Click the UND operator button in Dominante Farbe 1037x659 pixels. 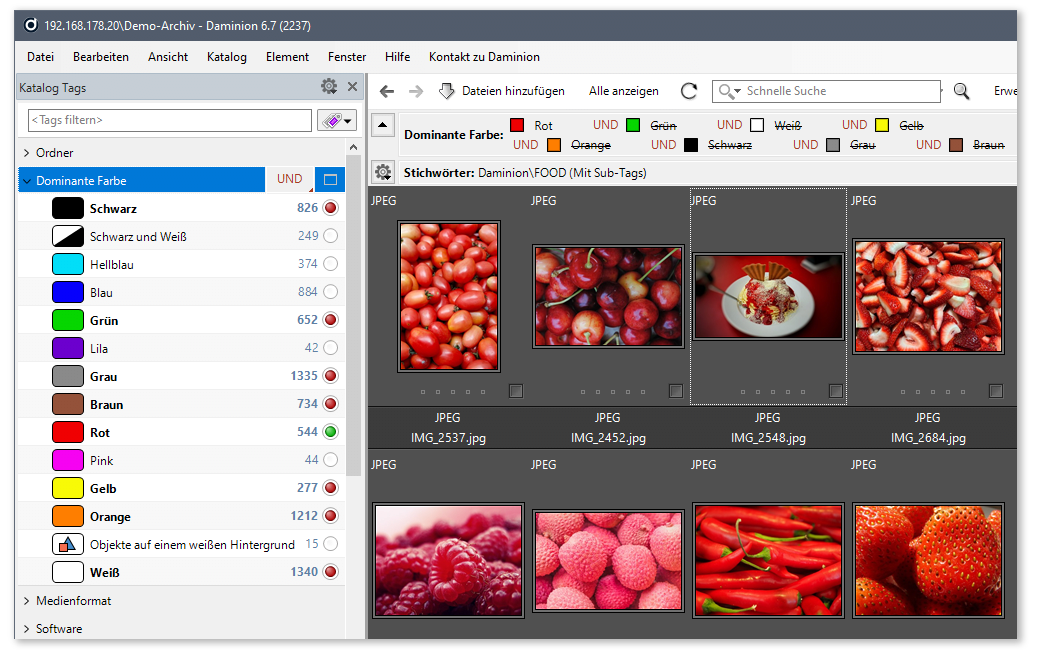290,180
